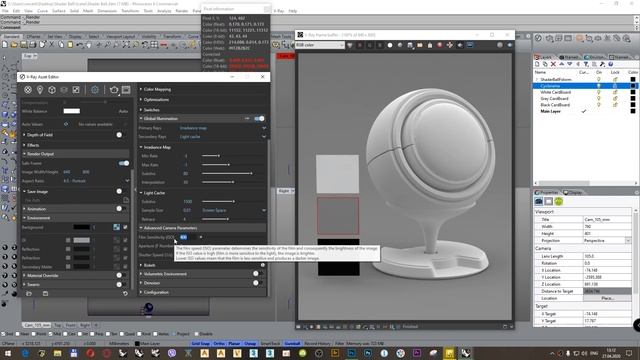Click the region render icon in frame buffer toolbar
The image size is (640, 360).
tap(450, 45)
